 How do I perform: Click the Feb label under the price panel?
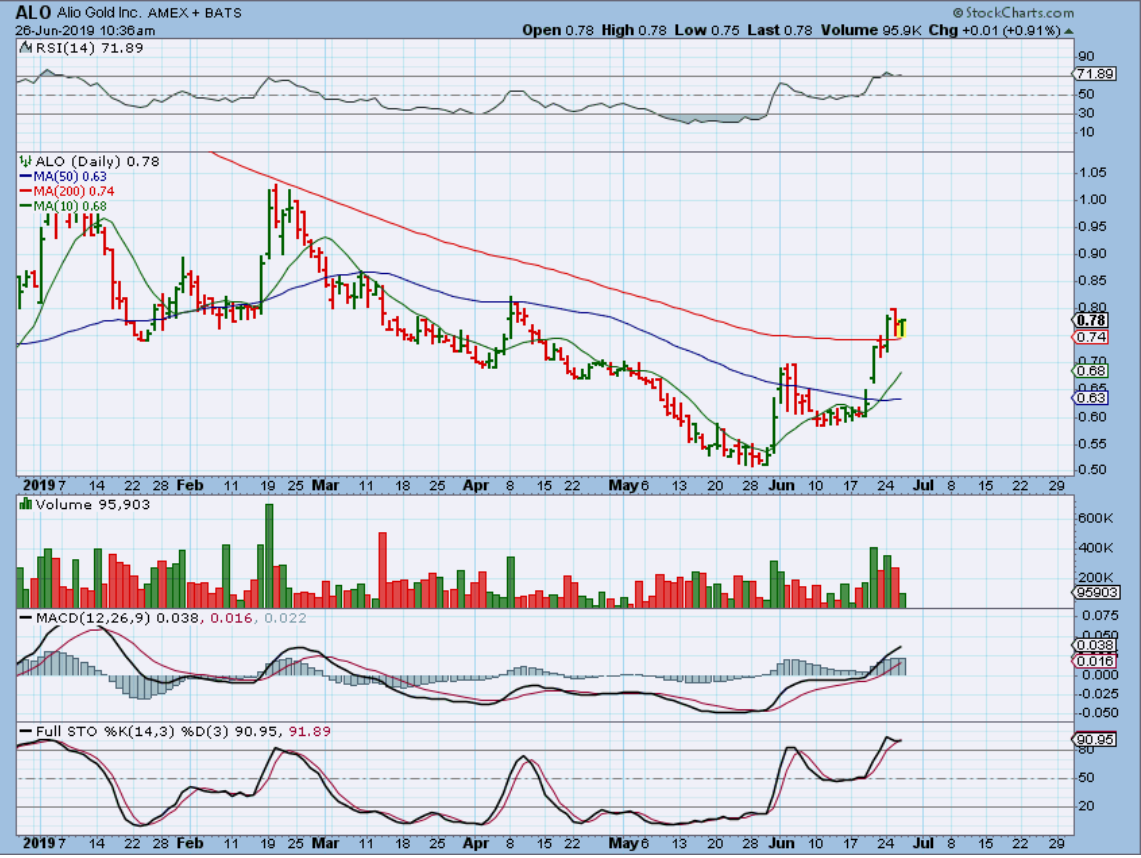190,485
